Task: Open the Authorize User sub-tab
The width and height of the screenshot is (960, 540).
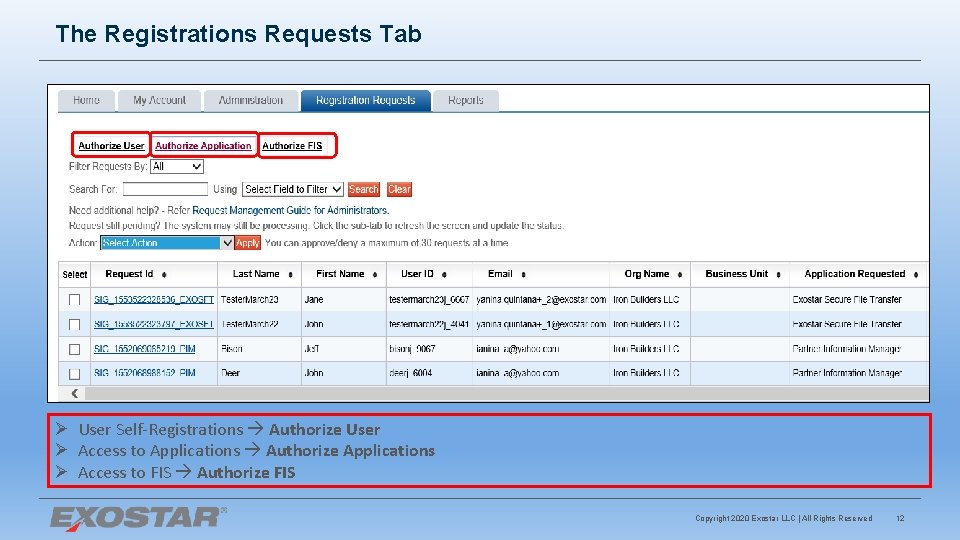Action: click(x=111, y=146)
